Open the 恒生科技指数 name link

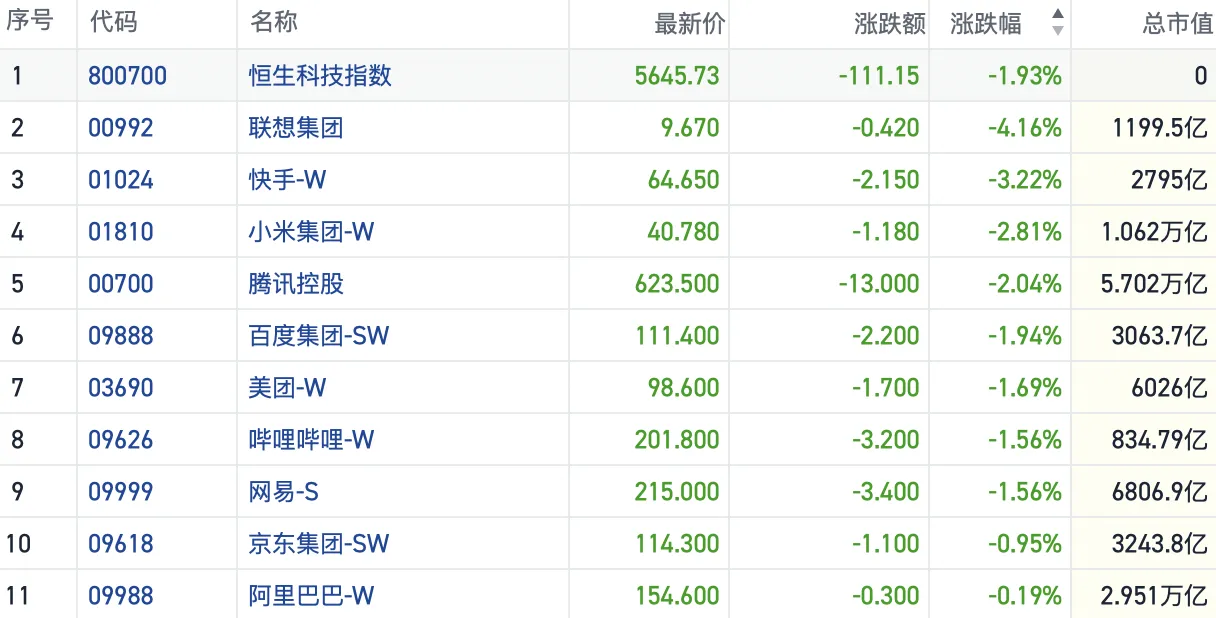(x=320, y=75)
